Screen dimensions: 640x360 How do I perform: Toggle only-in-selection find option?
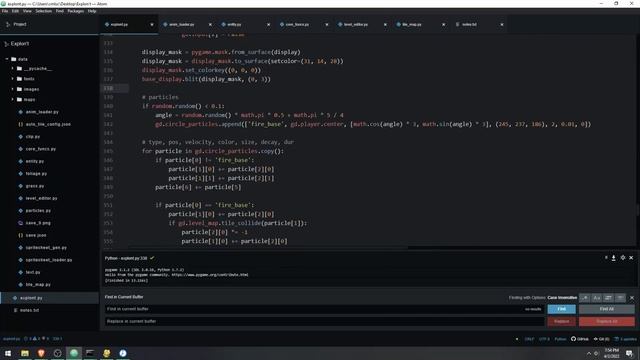(608, 298)
